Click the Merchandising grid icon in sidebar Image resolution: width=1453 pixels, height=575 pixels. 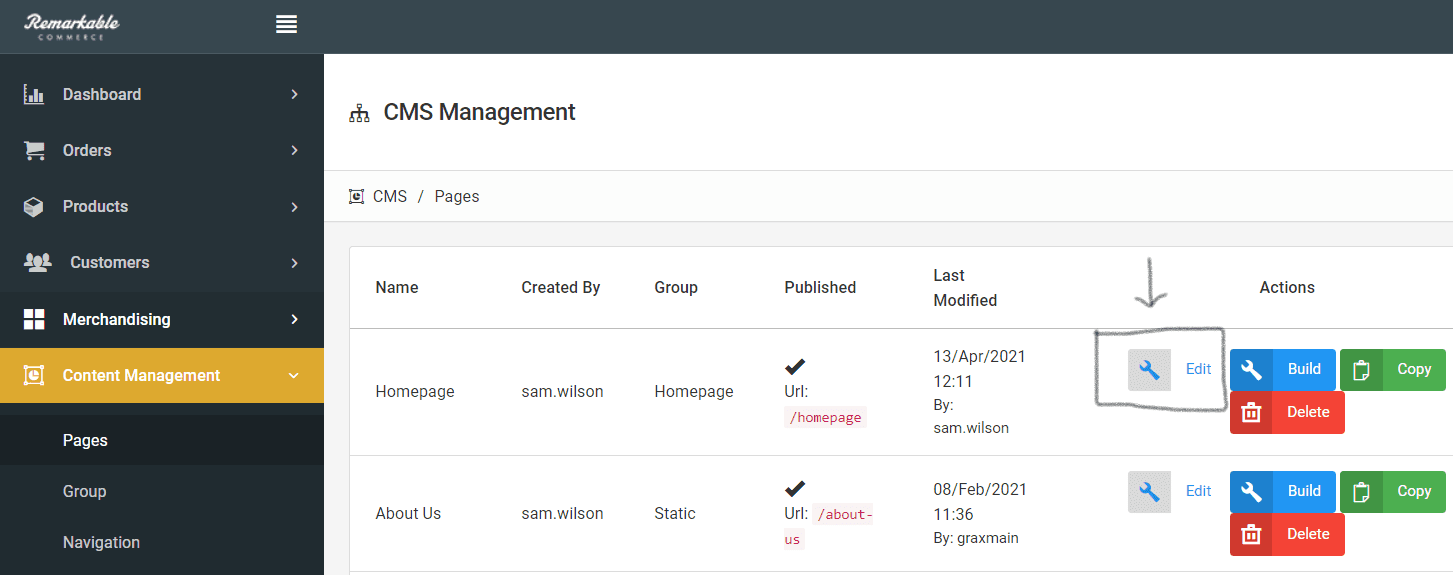[34, 320]
